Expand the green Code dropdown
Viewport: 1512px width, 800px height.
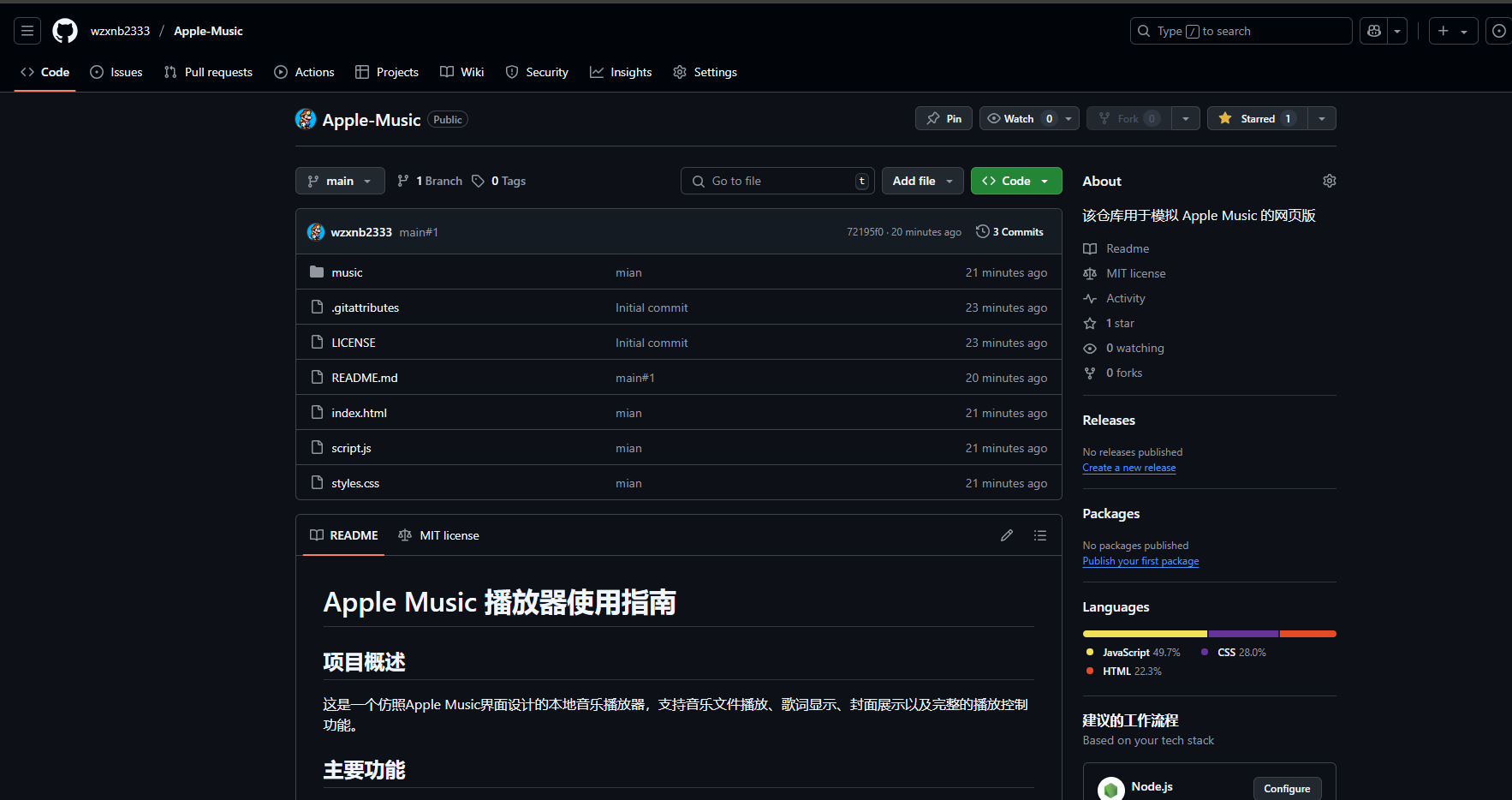(1015, 181)
